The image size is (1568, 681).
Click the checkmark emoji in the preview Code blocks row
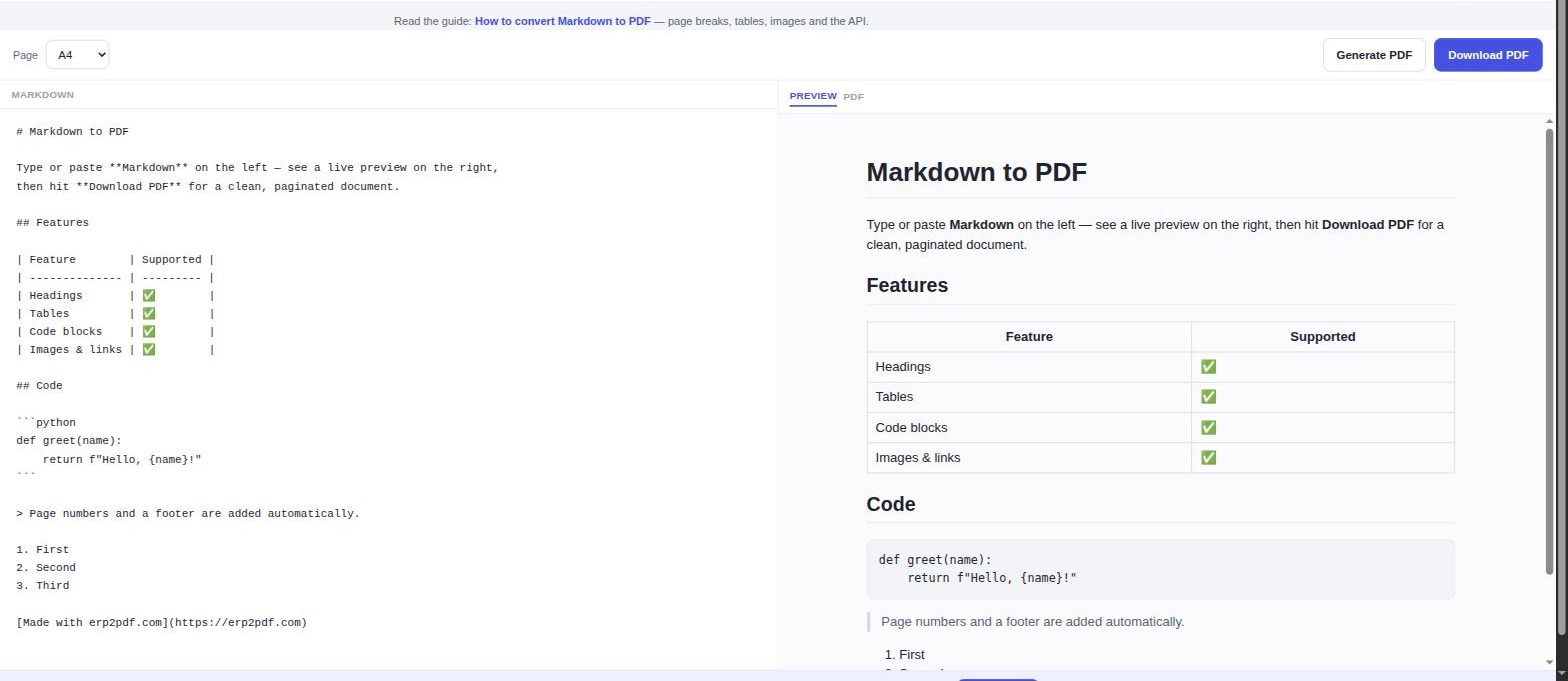pyautogui.click(x=1208, y=427)
